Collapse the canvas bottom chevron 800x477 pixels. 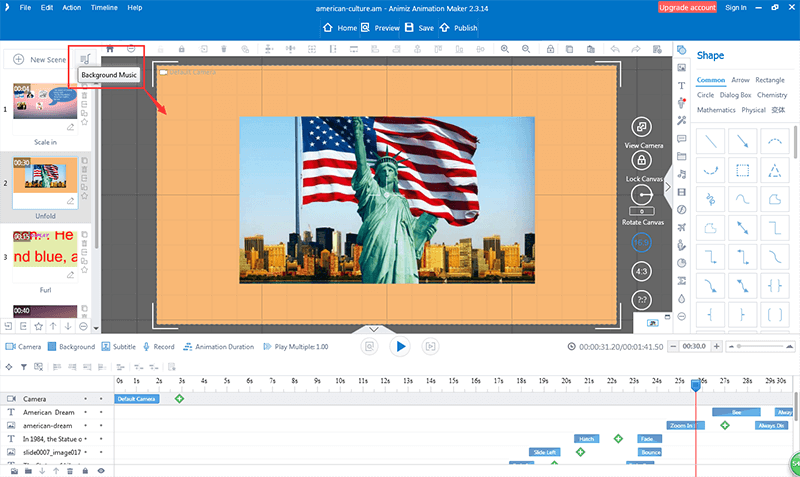pos(374,329)
